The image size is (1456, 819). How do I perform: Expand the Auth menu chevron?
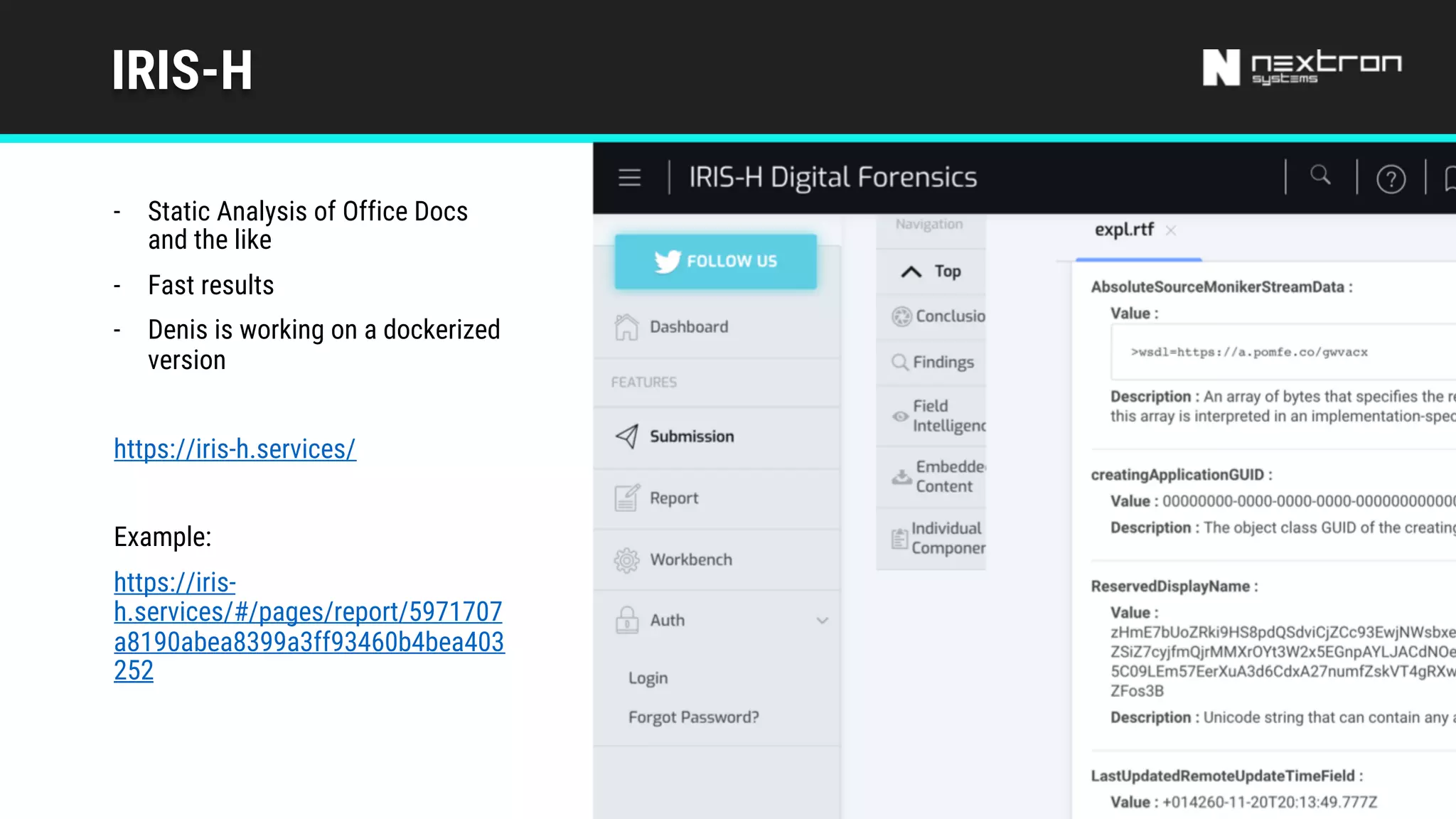click(823, 621)
